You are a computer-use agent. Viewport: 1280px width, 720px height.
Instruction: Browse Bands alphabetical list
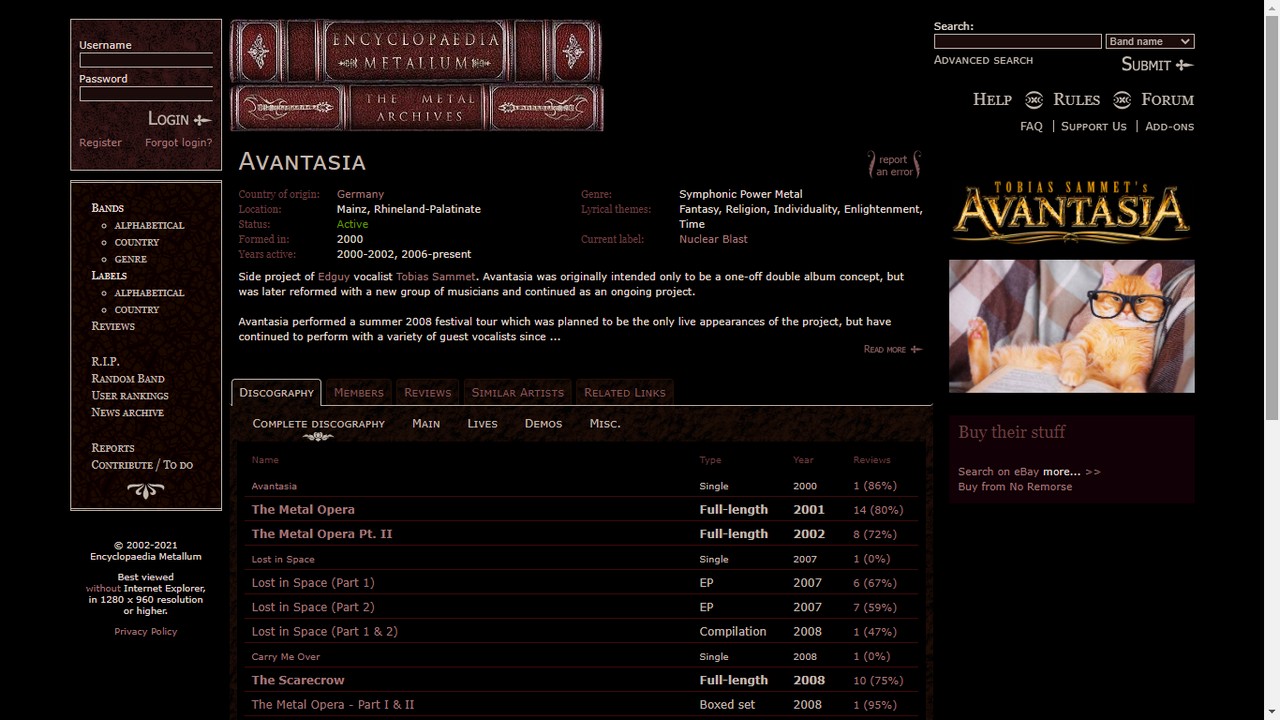click(x=149, y=225)
